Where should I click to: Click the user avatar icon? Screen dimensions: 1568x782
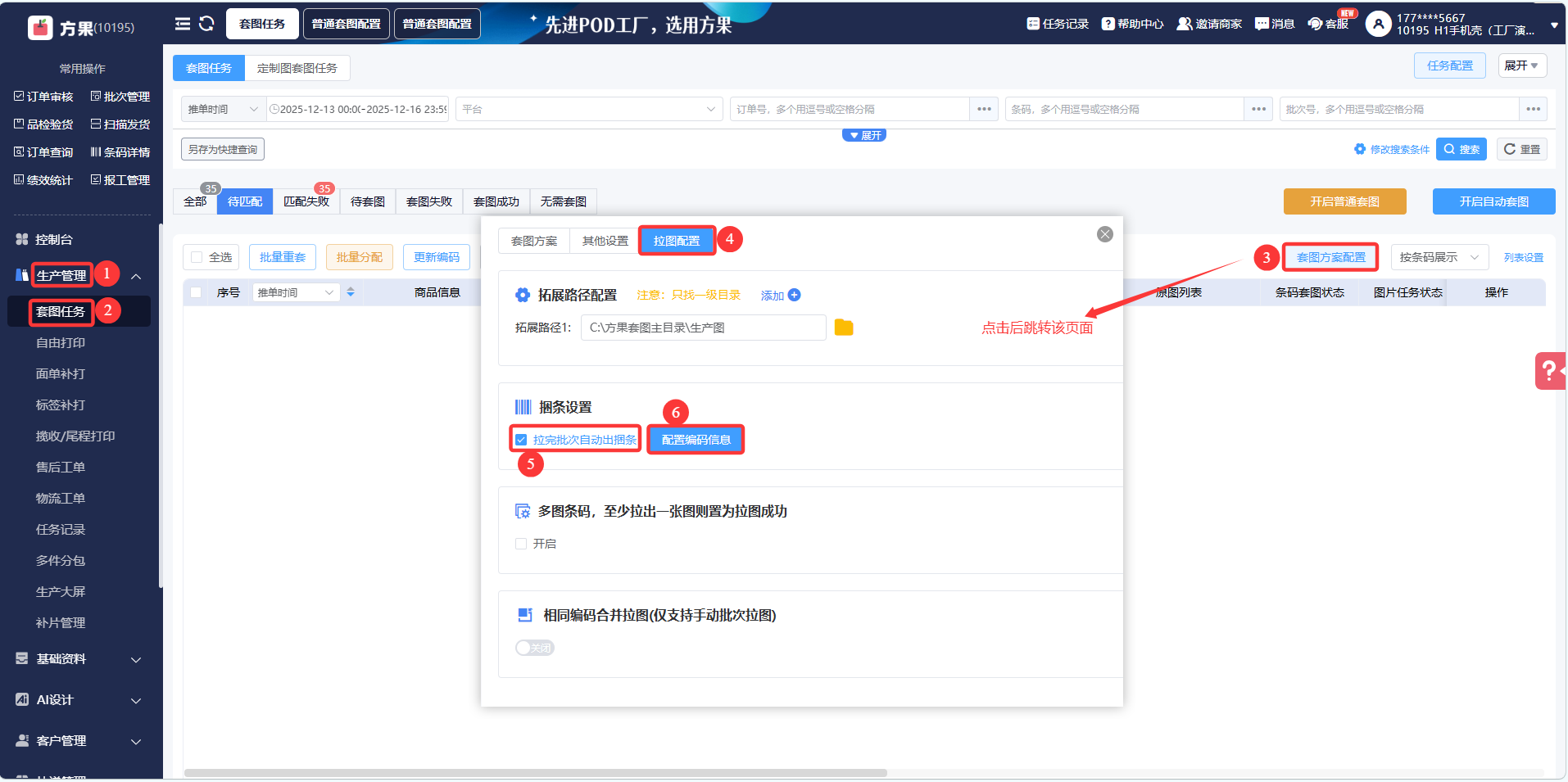[1378, 25]
